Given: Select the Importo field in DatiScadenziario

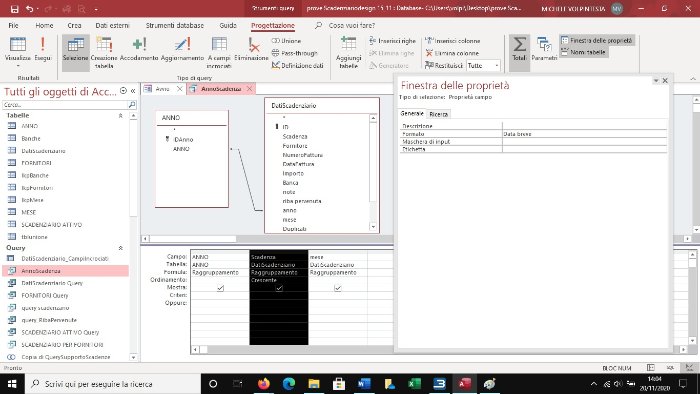Looking at the screenshot, I should click(293, 174).
